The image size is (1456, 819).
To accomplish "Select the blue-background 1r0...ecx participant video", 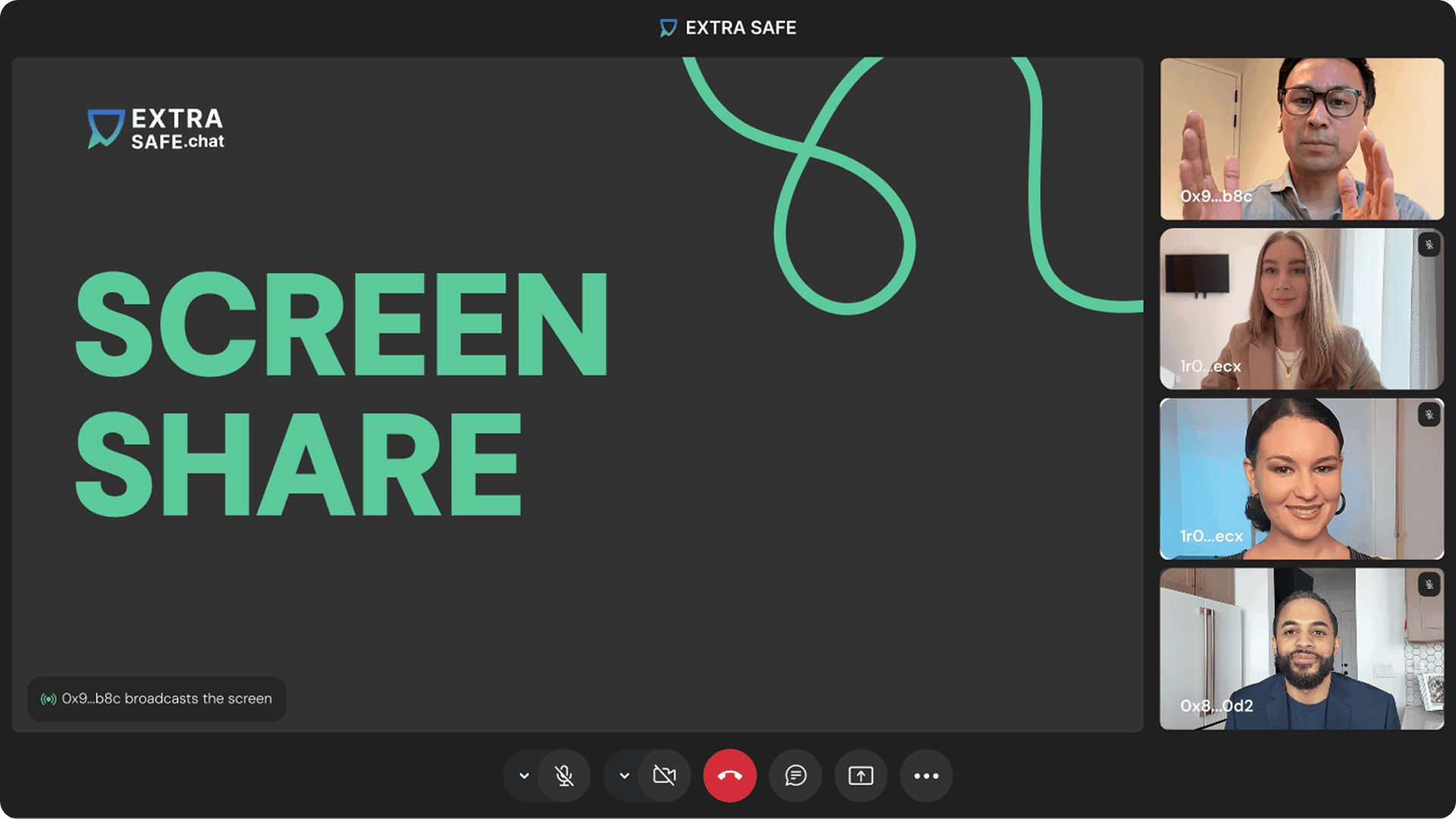I will tap(1301, 479).
